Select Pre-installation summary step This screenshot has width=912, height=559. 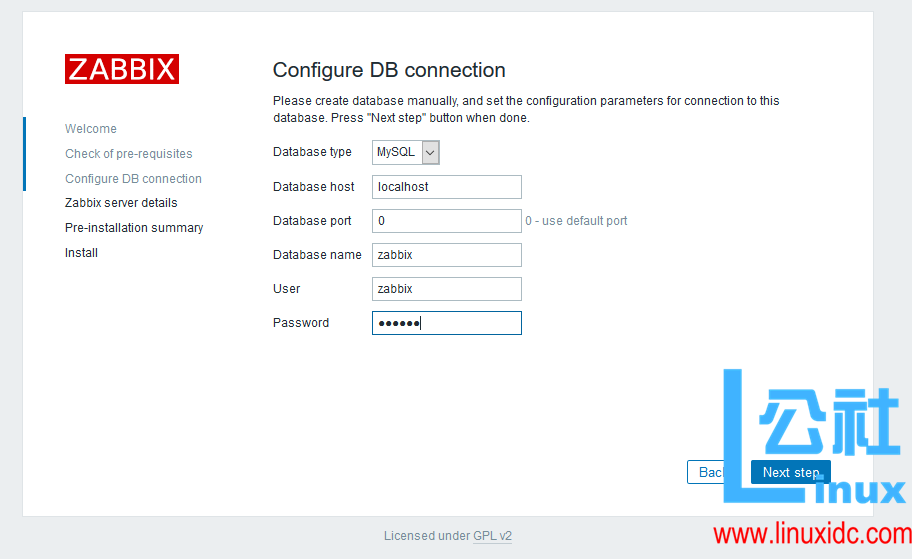pos(134,228)
